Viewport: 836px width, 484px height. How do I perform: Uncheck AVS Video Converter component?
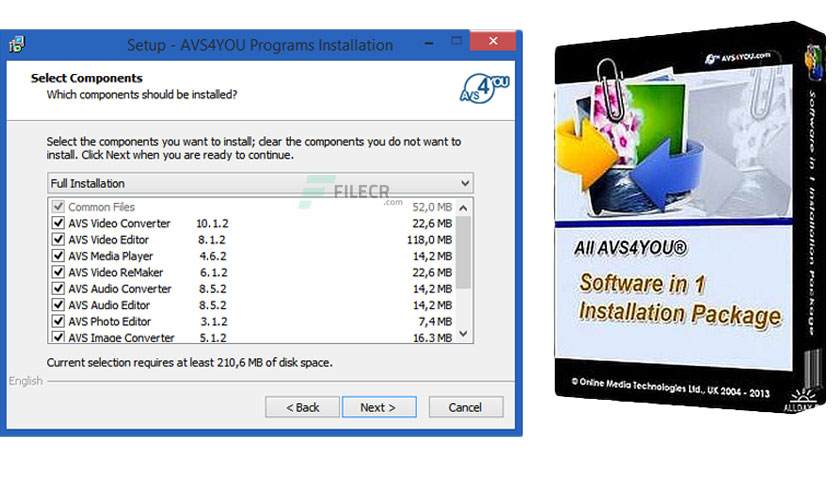pos(58,223)
